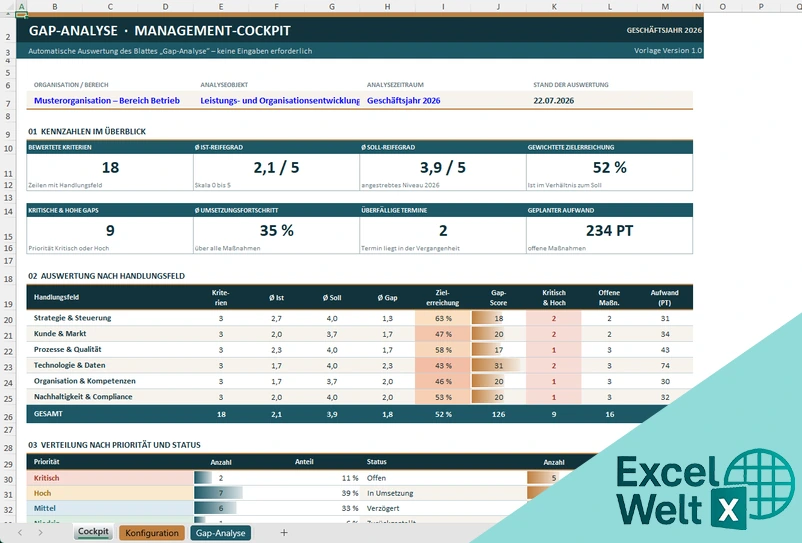802x543 pixels.
Task: Click the 63 % Zielerreichung cell
Action: pyautogui.click(x=443, y=318)
